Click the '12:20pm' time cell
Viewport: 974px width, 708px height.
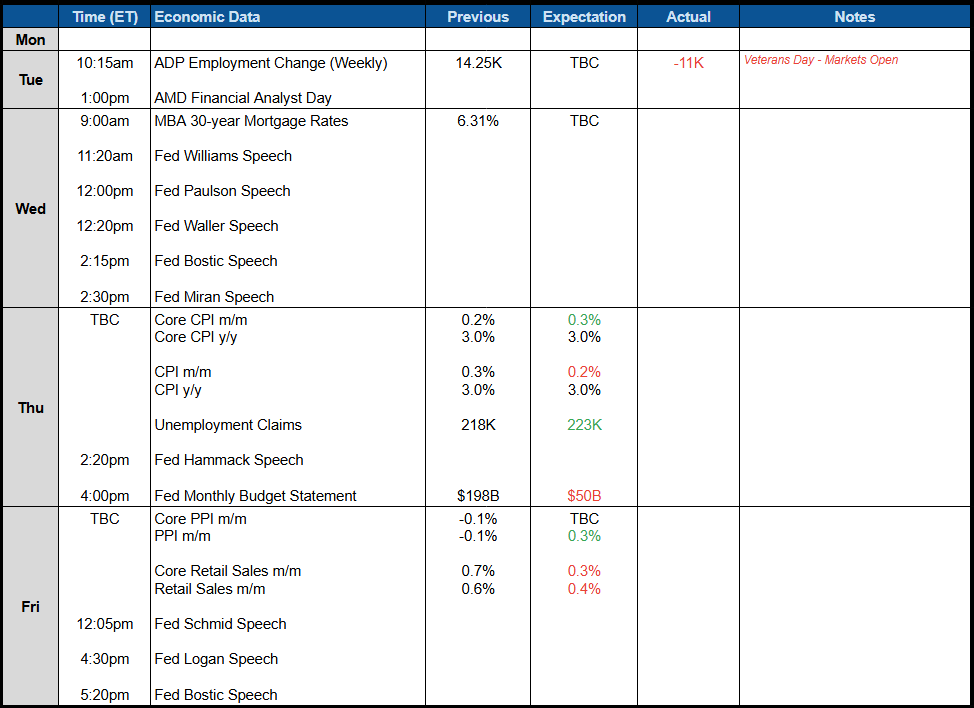104,225
